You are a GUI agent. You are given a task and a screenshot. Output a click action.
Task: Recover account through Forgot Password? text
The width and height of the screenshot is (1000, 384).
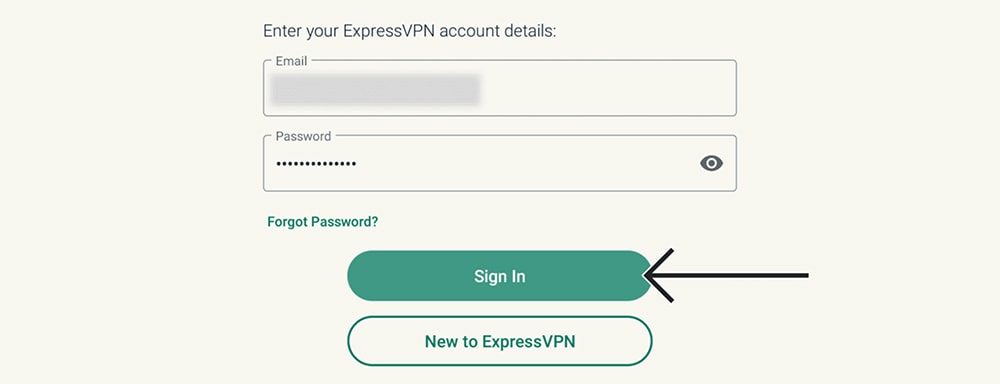click(x=323, y=222)
